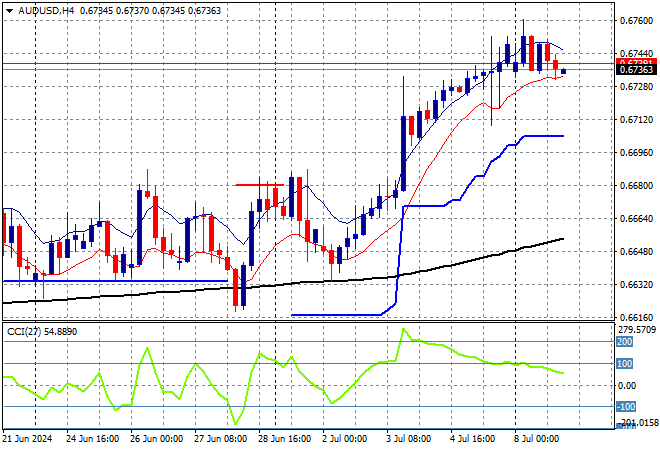
Task: Select the CCI -100 level label
Action: [626, 407]
